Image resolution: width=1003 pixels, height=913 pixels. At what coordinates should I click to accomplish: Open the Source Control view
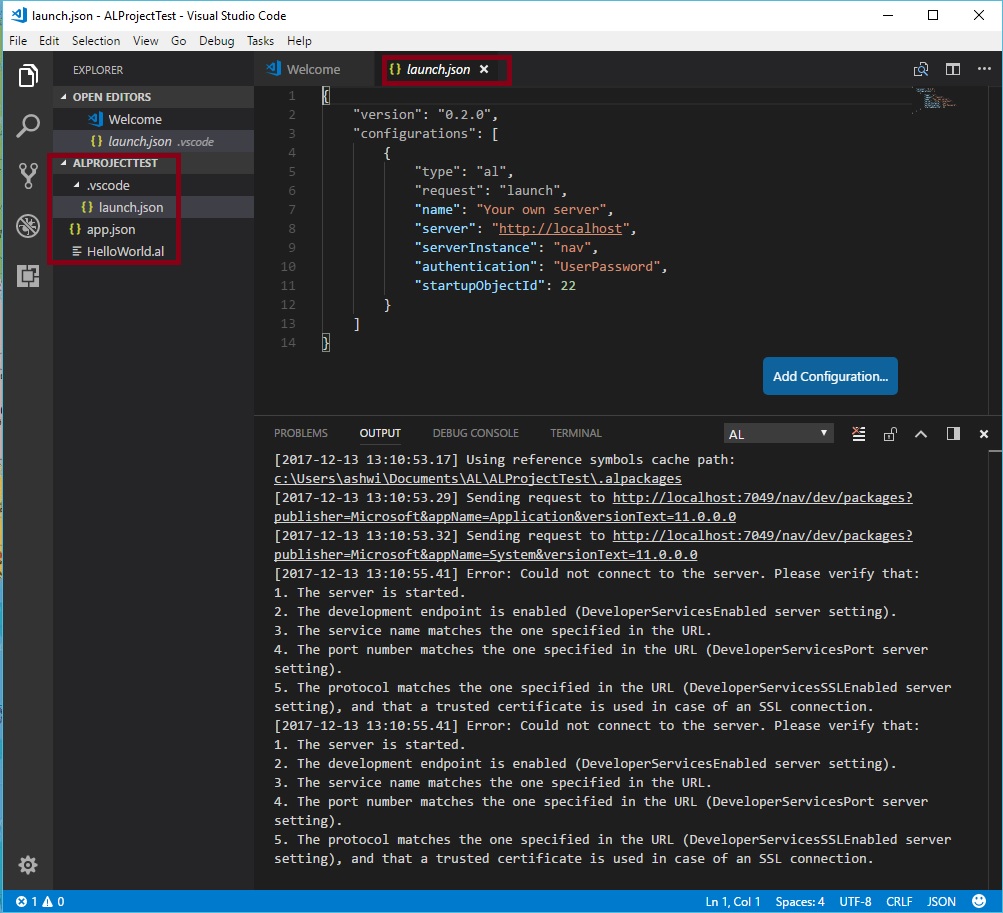(28, 176)
